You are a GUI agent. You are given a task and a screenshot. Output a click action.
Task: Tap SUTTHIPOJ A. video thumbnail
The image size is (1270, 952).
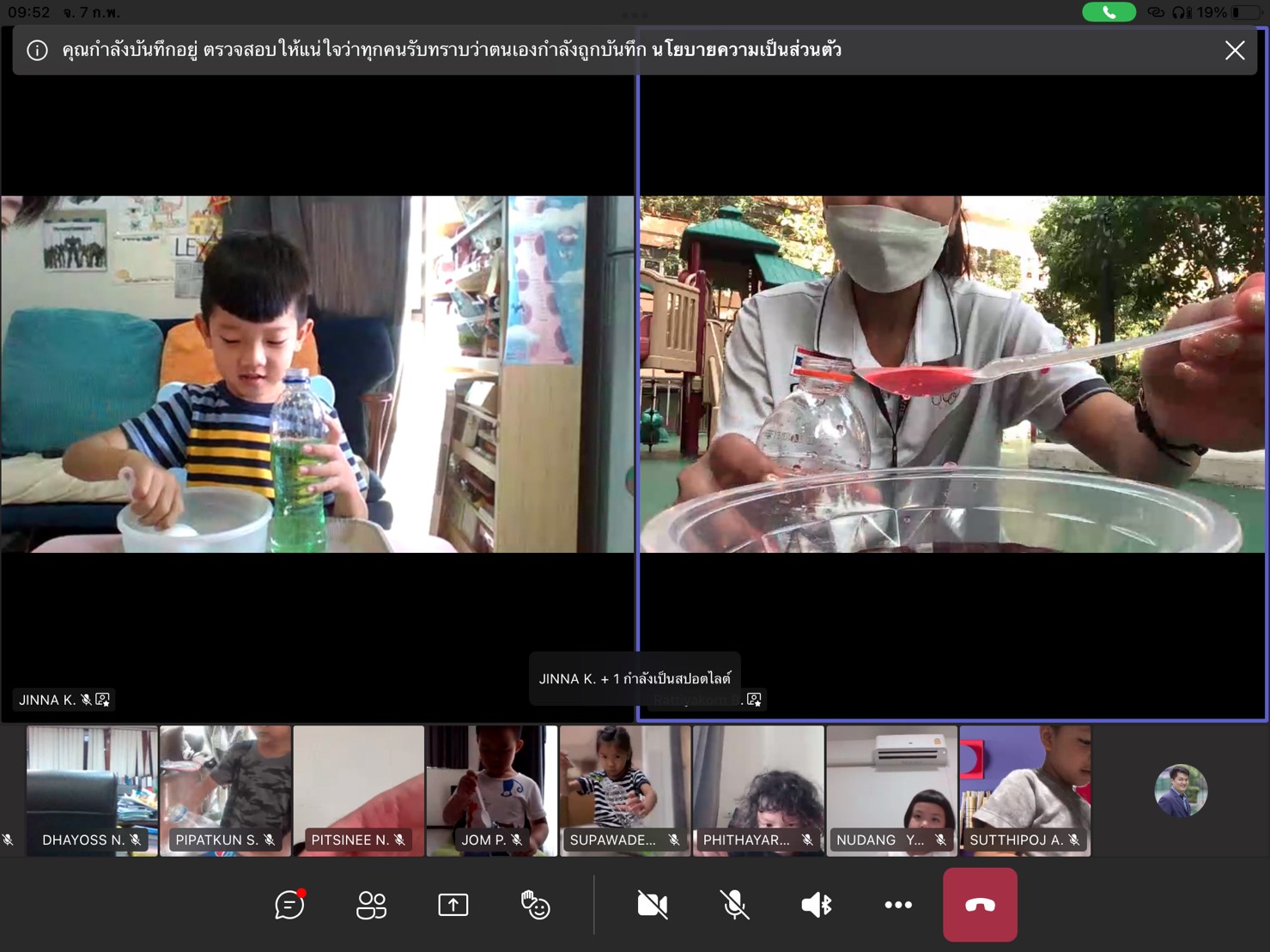click(x=1024, y=790)
